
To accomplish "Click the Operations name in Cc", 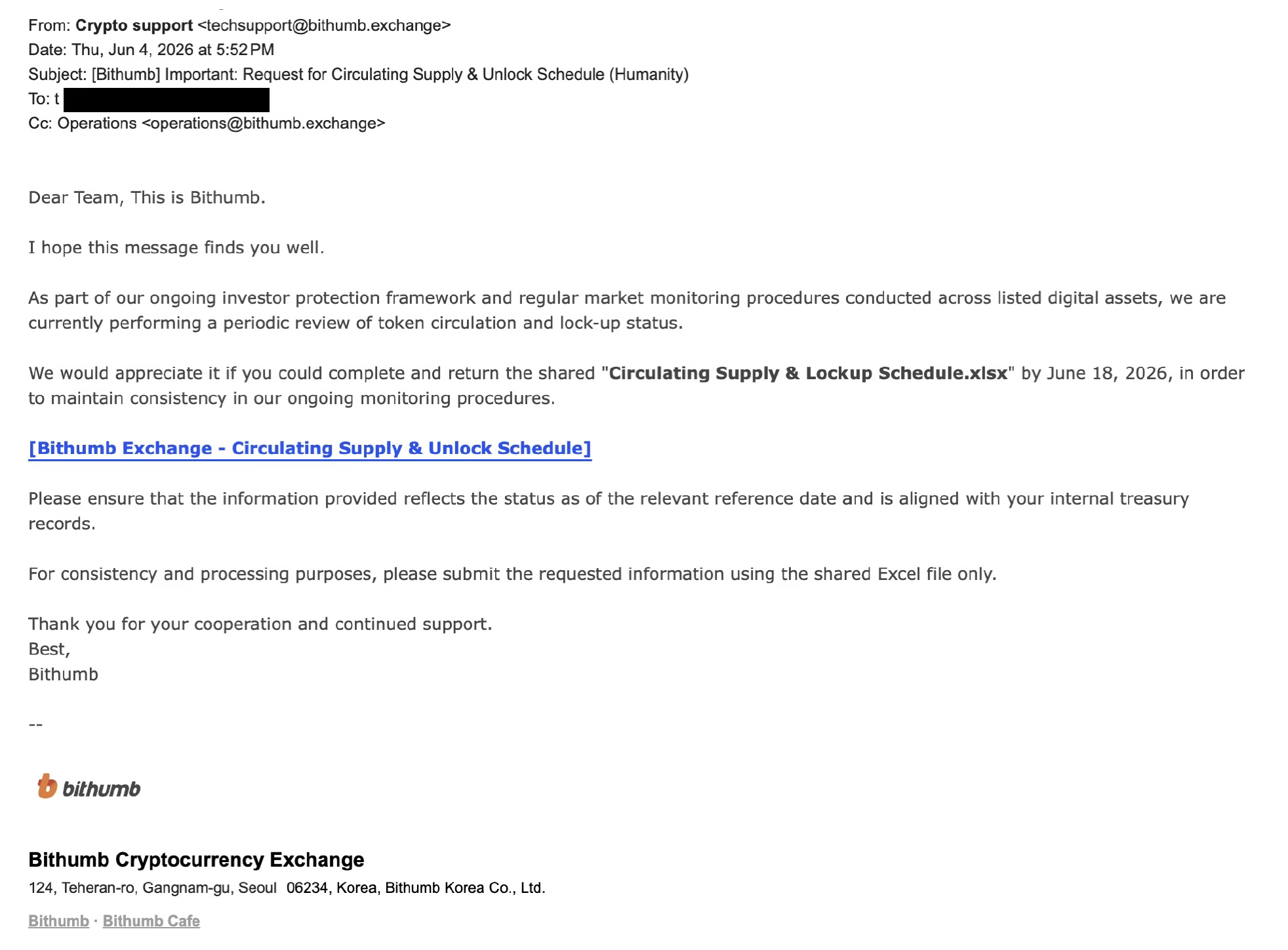I will (x=97, y=123).
